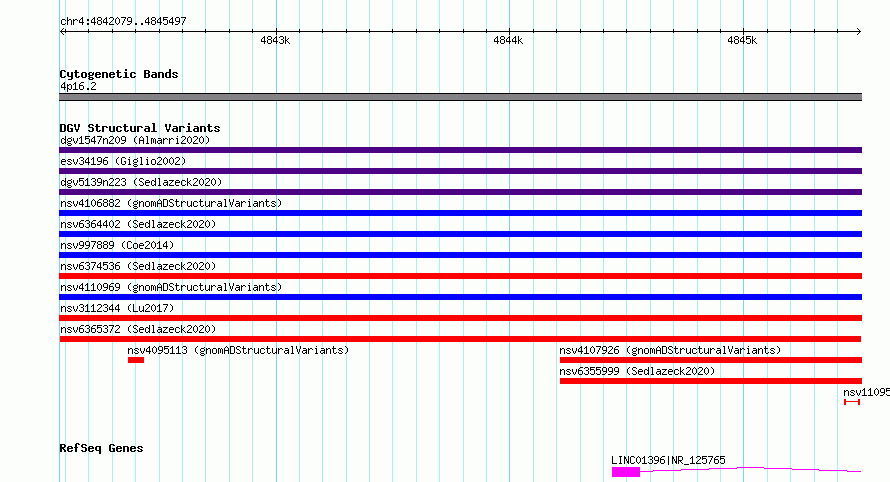890x482 pixels.
Task: Click the blue bar under nsv4106882
Action: tap(460, 213)
